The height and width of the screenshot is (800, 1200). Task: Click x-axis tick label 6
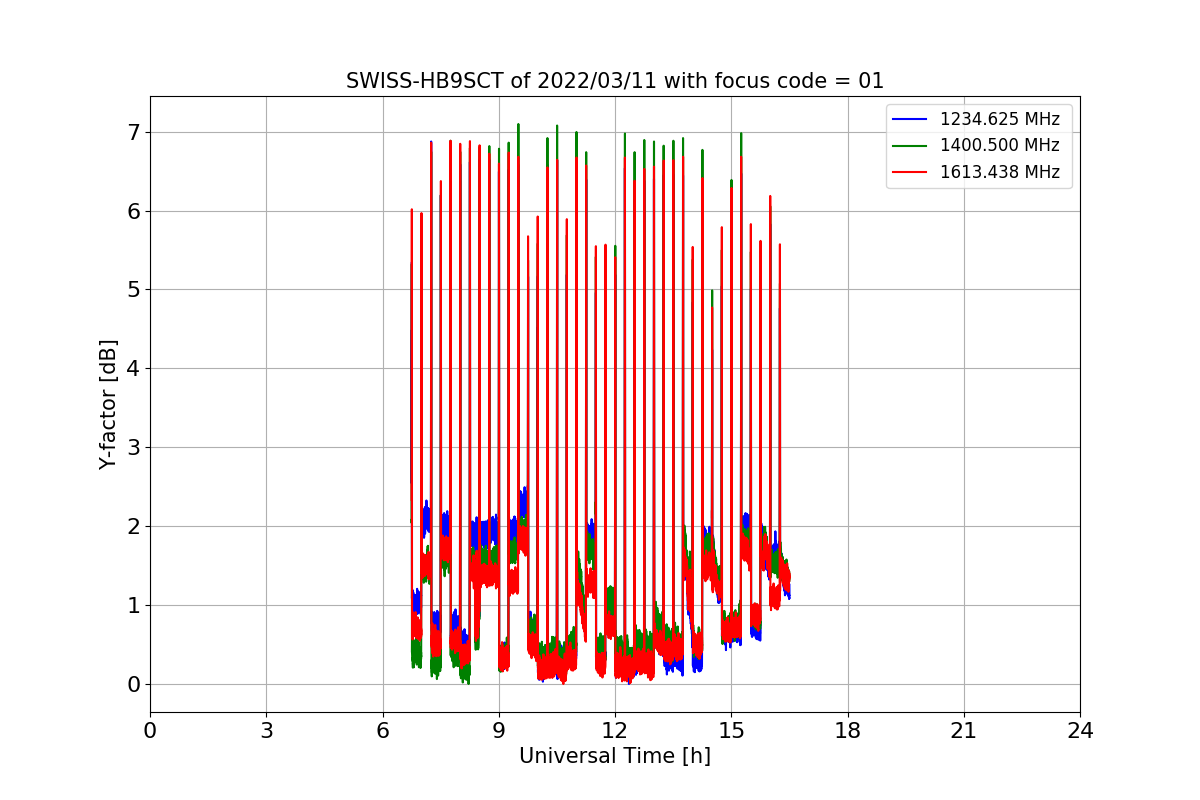point(382,731)
